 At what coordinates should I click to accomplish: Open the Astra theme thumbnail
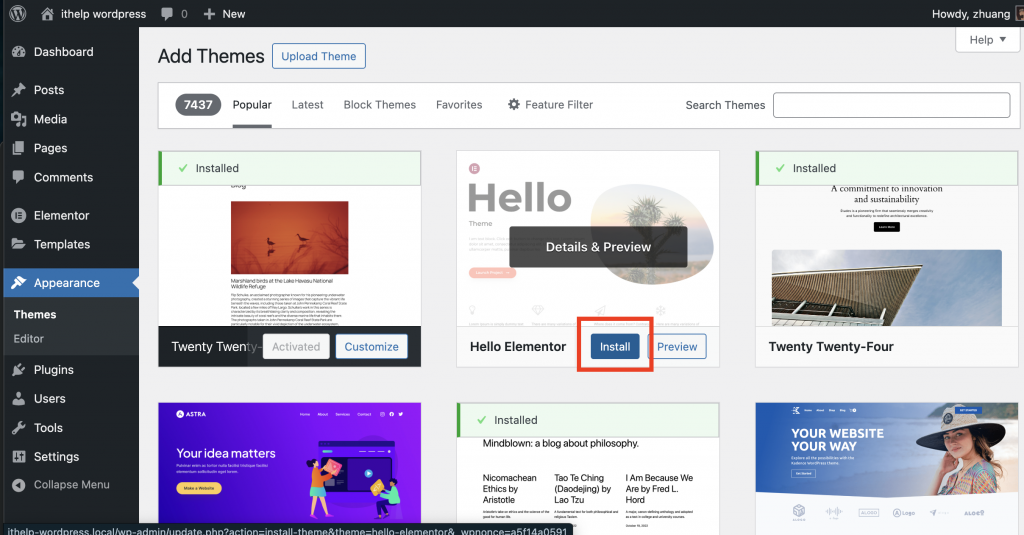pyautogui.click(x=289, y=463)
